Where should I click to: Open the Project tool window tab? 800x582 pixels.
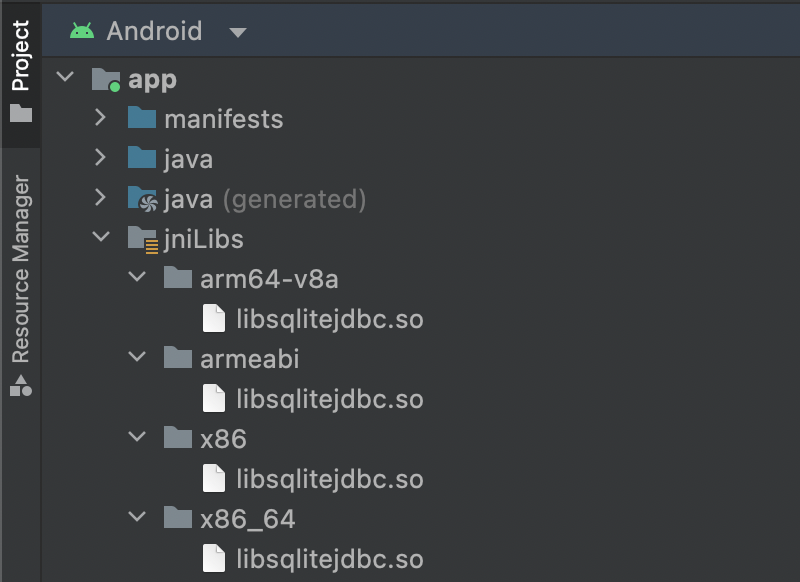tap(20, 70)
